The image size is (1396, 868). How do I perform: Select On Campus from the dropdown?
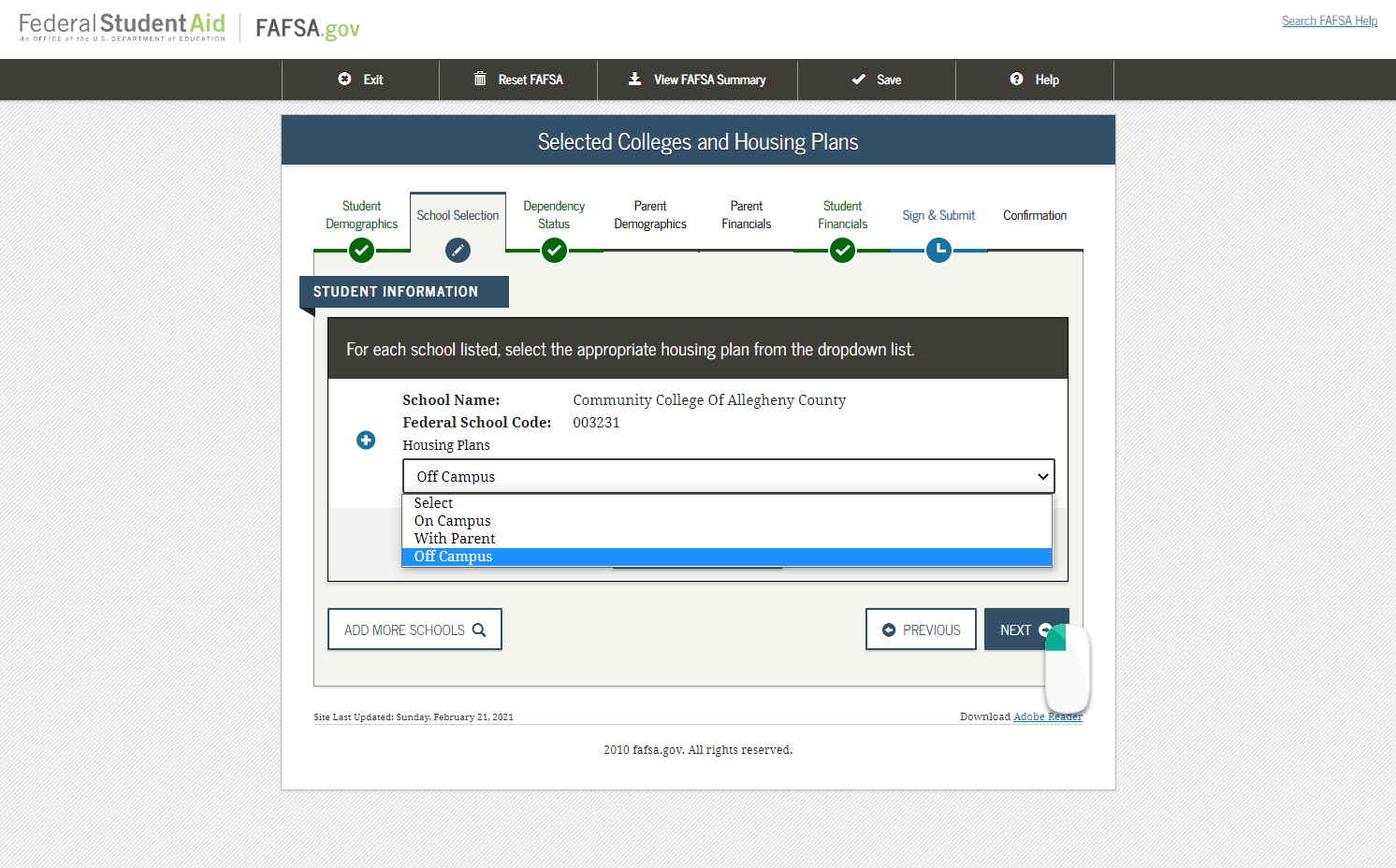point(452,520)
